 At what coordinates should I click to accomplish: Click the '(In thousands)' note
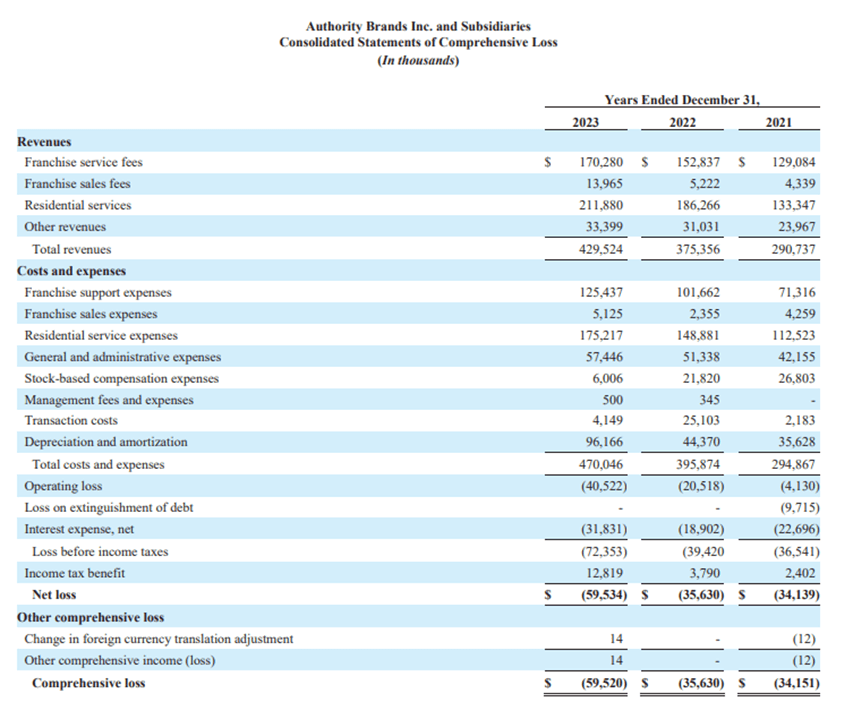[418, 60]
